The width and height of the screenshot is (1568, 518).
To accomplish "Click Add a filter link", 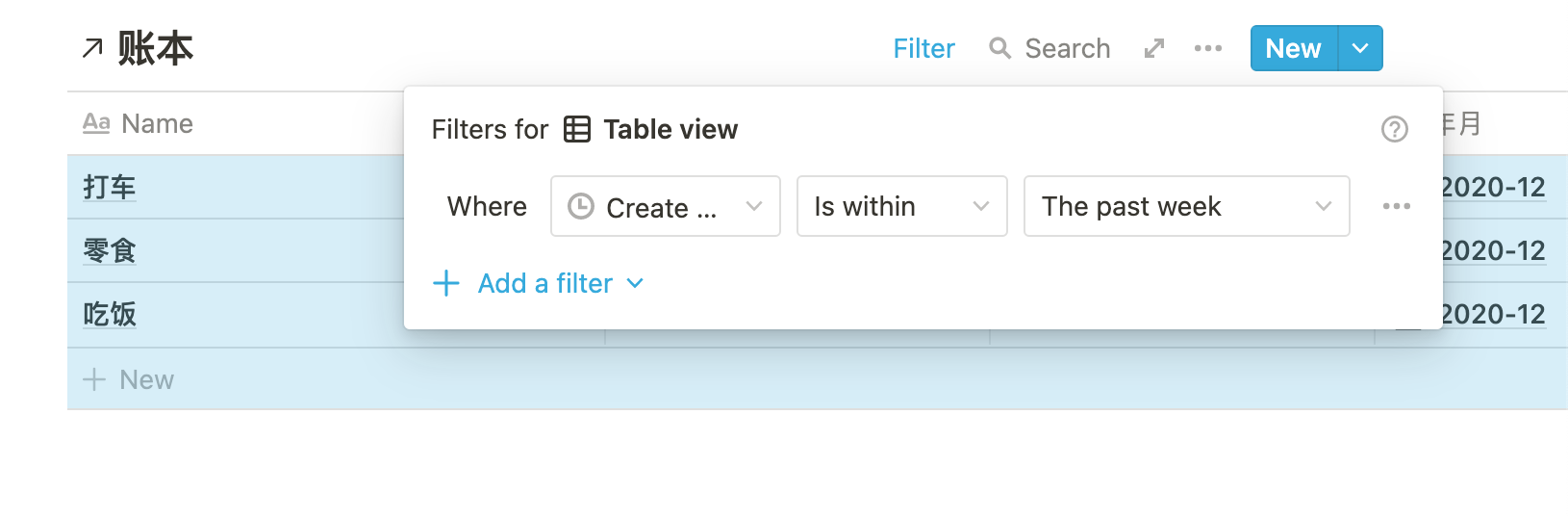I will pyautogui.click(x=545, y=283).
